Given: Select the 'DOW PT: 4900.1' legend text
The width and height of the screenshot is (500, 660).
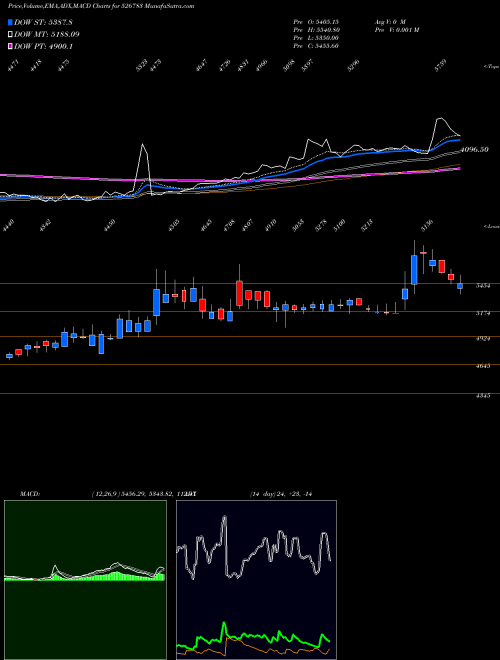Looking at the screenshot, I should [43, 46].
